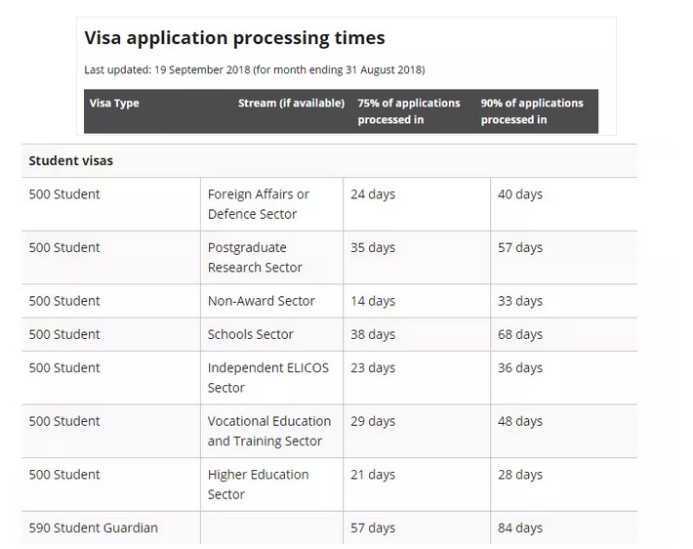Image resolution: width=693 pixels, height=549 pixels.
Task: Click the "Higher Education Sector" stream cell
Action: pyautogui.click(x=258, y=484)
